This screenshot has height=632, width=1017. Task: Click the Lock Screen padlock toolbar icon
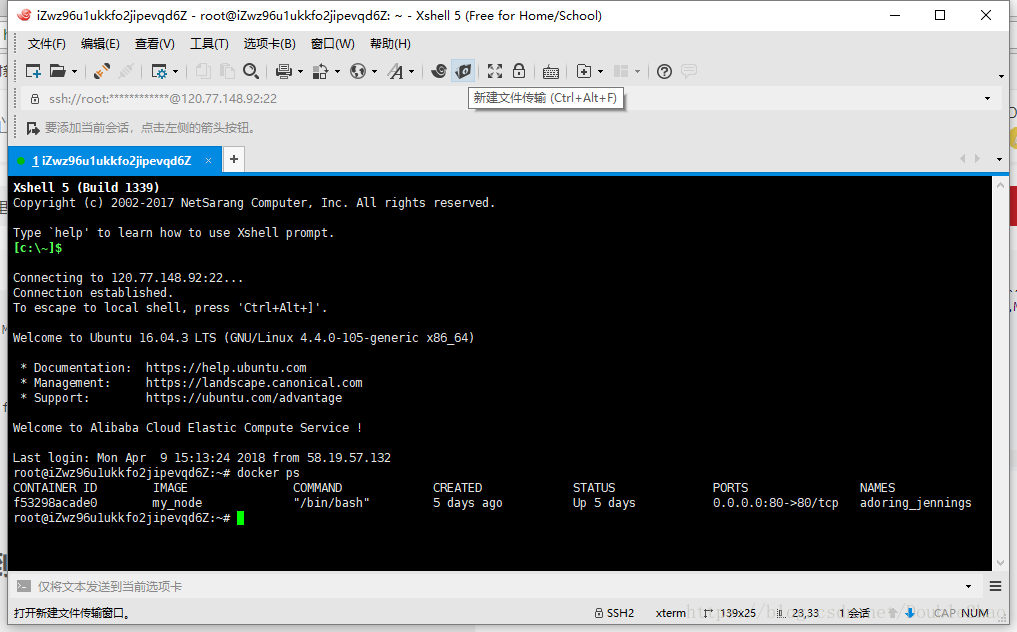coord(519,71)
